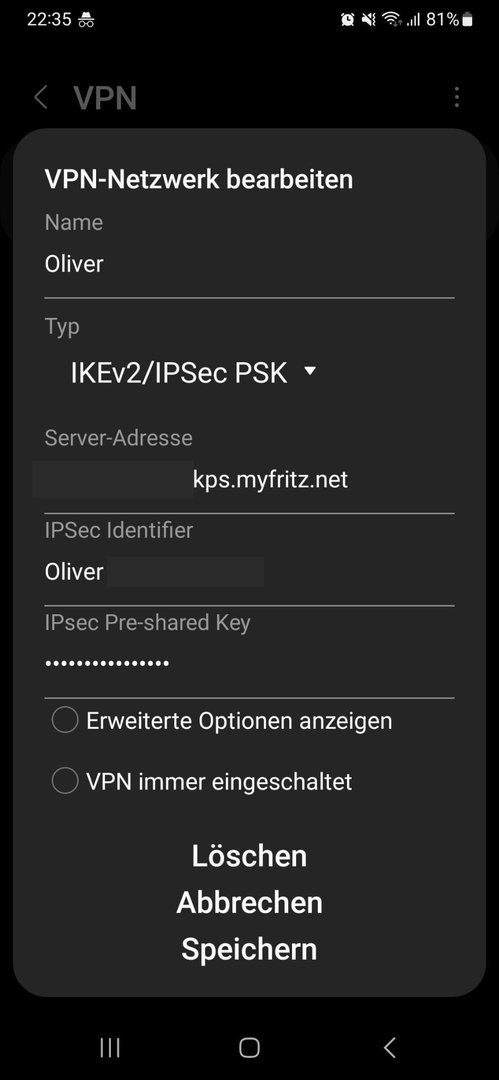Image resolution: width=499 pixels, height=1080 pixels.
Task: Tap the incognito hat icon beside the clock
Action: click(85, 20)
